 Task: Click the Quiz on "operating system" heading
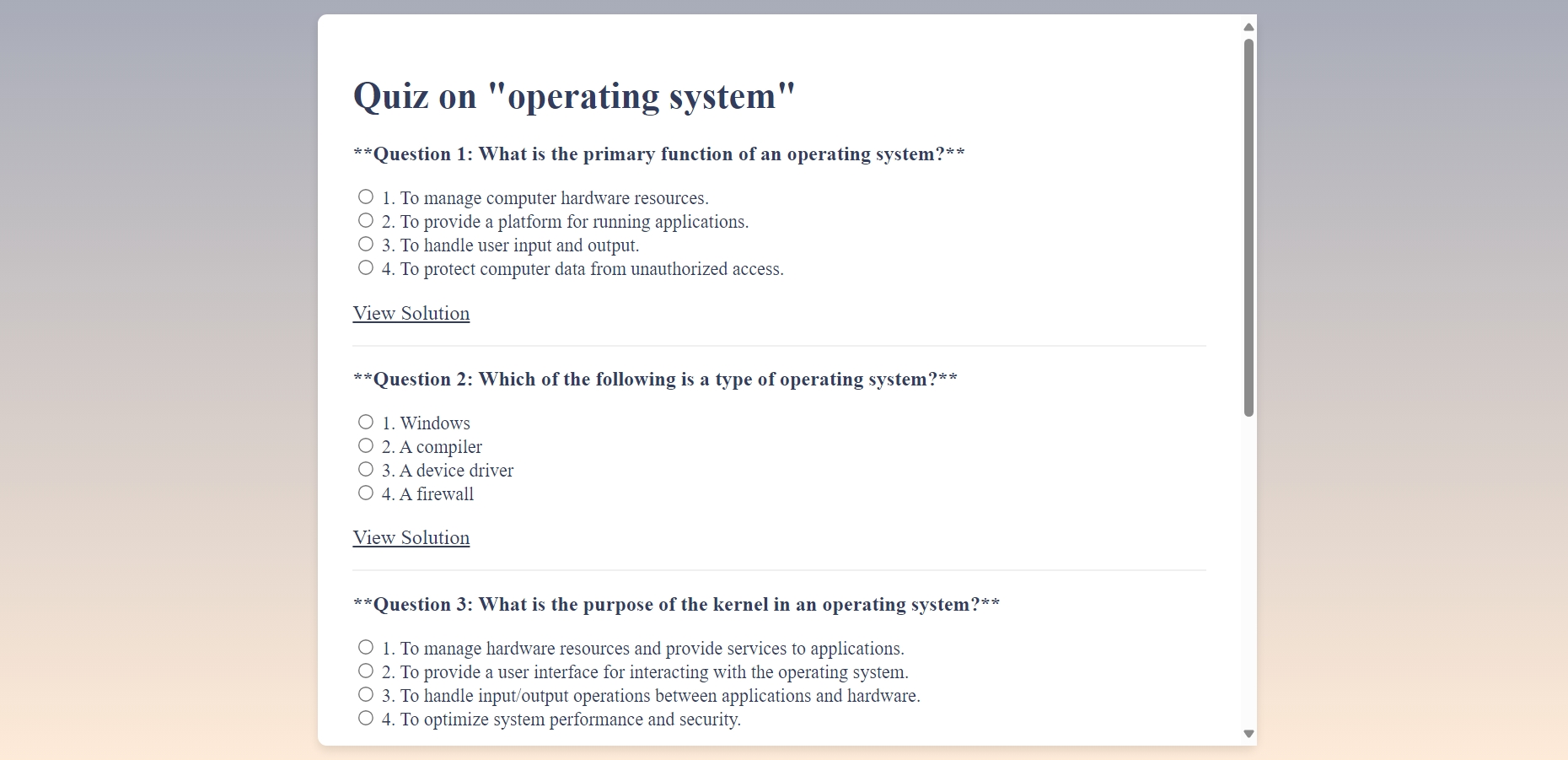tap(574, 95)
